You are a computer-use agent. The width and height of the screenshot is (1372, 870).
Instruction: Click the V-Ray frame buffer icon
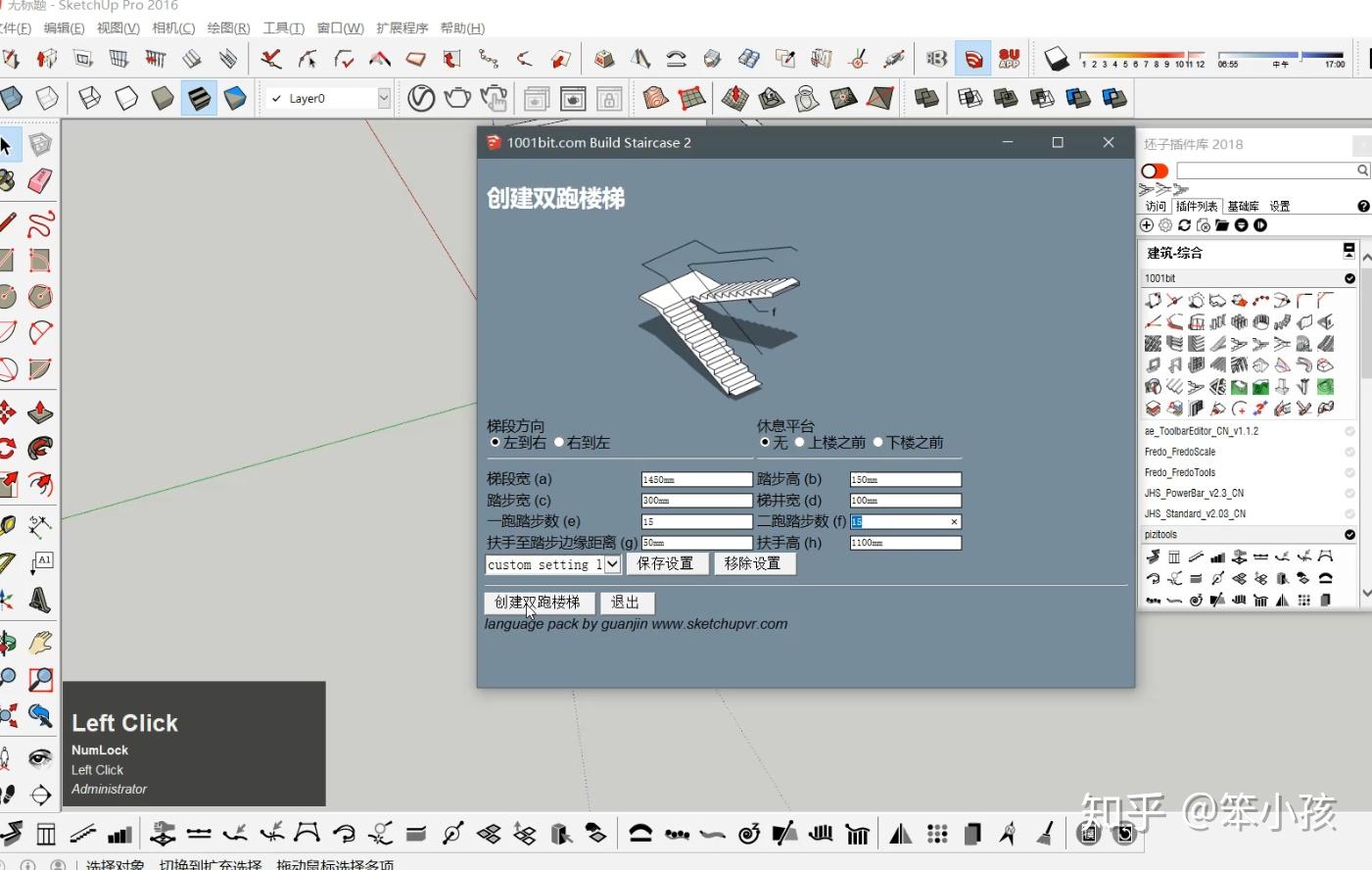click(x=573, y=98)
